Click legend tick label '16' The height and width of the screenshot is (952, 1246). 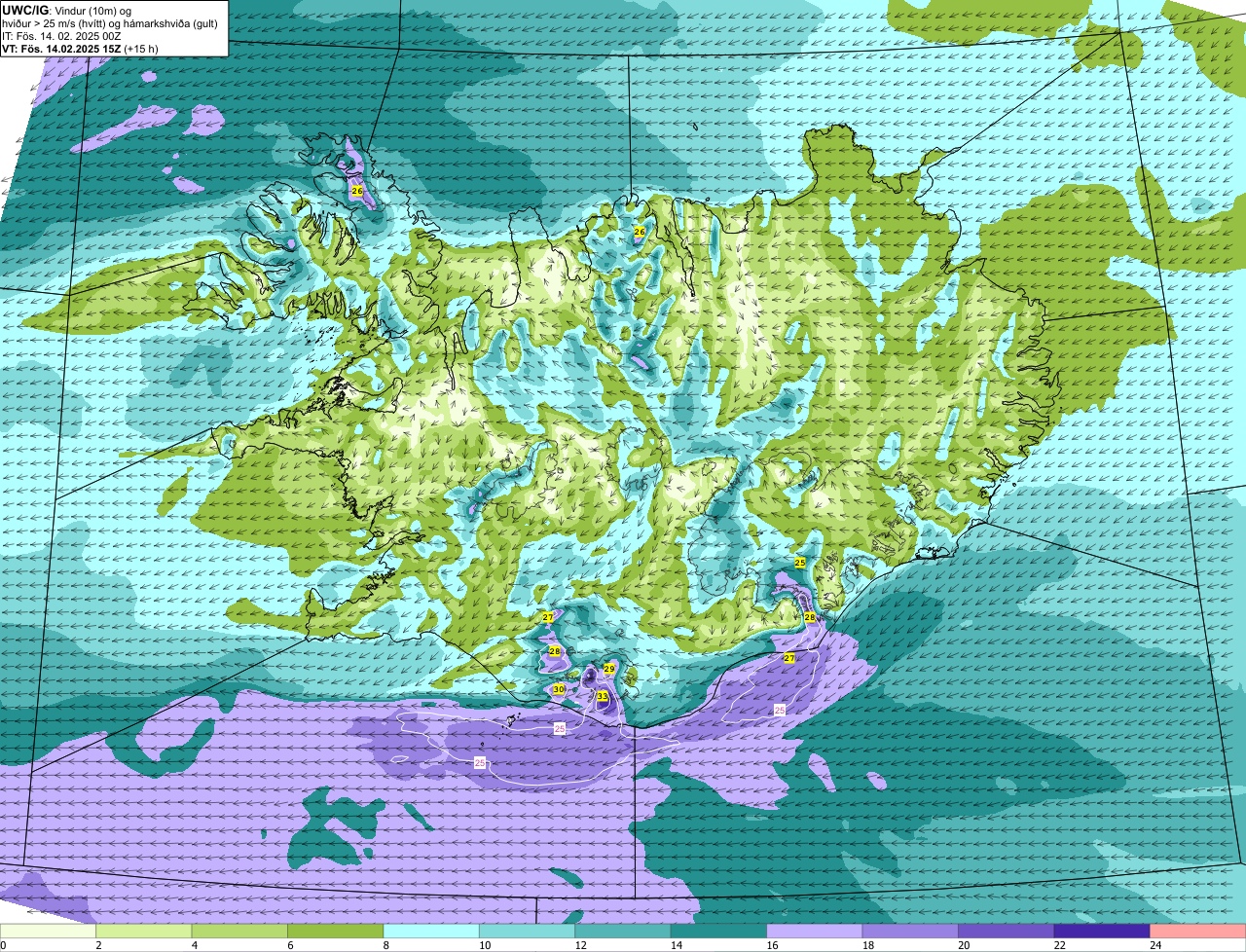[x=772, y=945]
